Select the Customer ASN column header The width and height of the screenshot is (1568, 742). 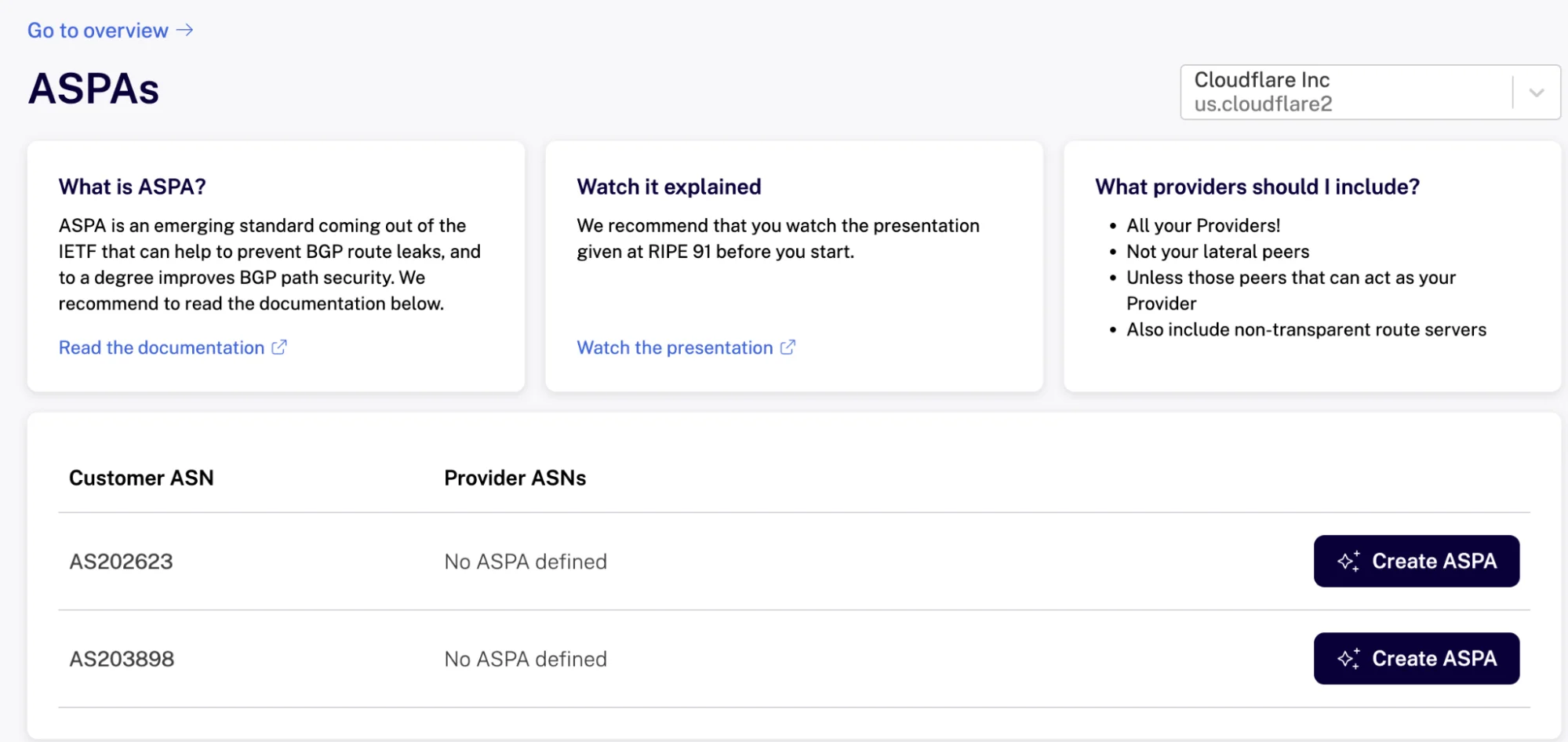[141, 478]
